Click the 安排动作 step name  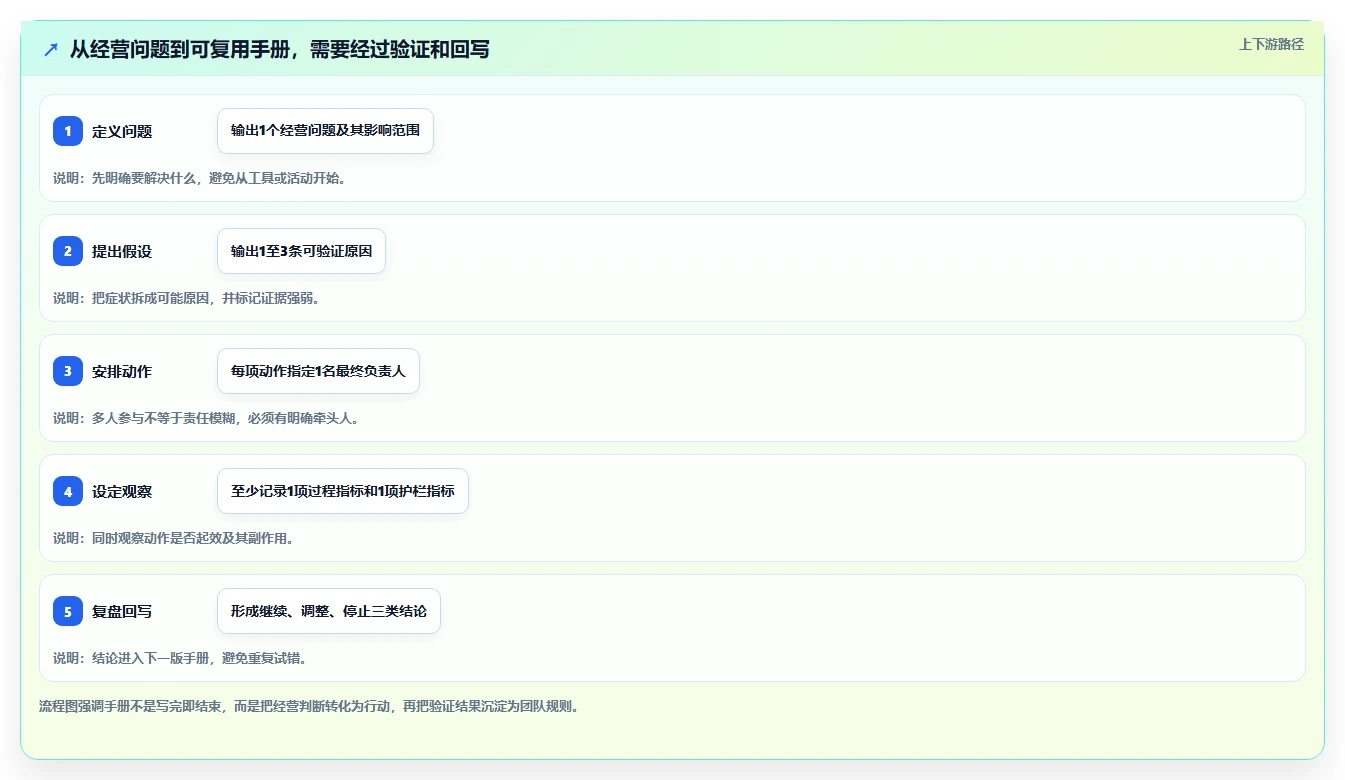pos(122,371)
